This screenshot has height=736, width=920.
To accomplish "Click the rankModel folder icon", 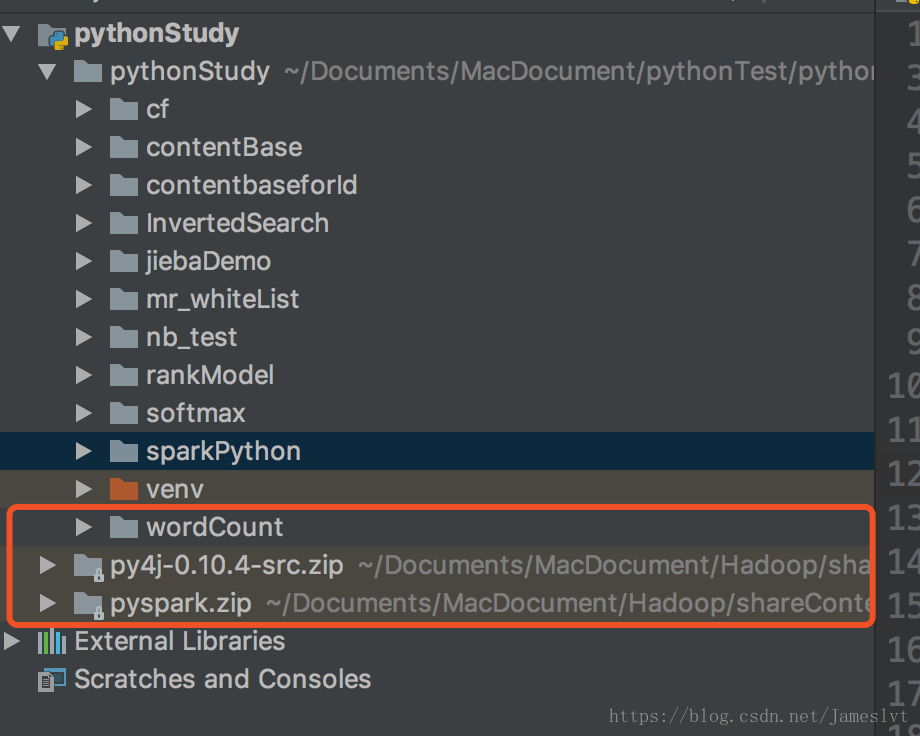I will tap(124, 375).
